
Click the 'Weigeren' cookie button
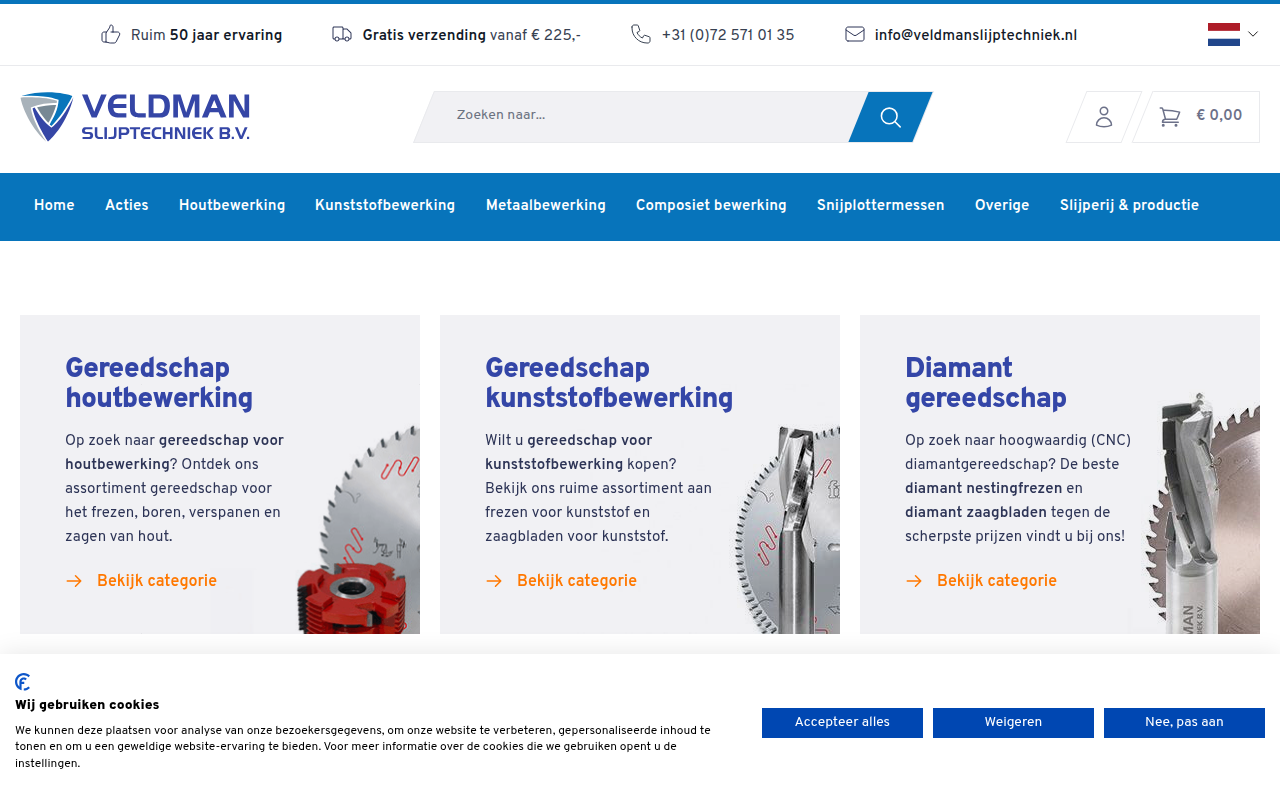(1013, 723)
